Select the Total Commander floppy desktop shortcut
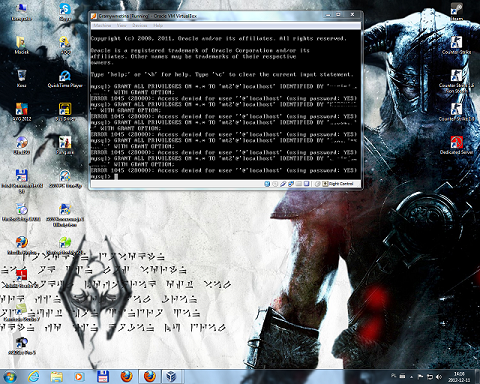This screenshot has width=480, height=384. pos(21,181)
